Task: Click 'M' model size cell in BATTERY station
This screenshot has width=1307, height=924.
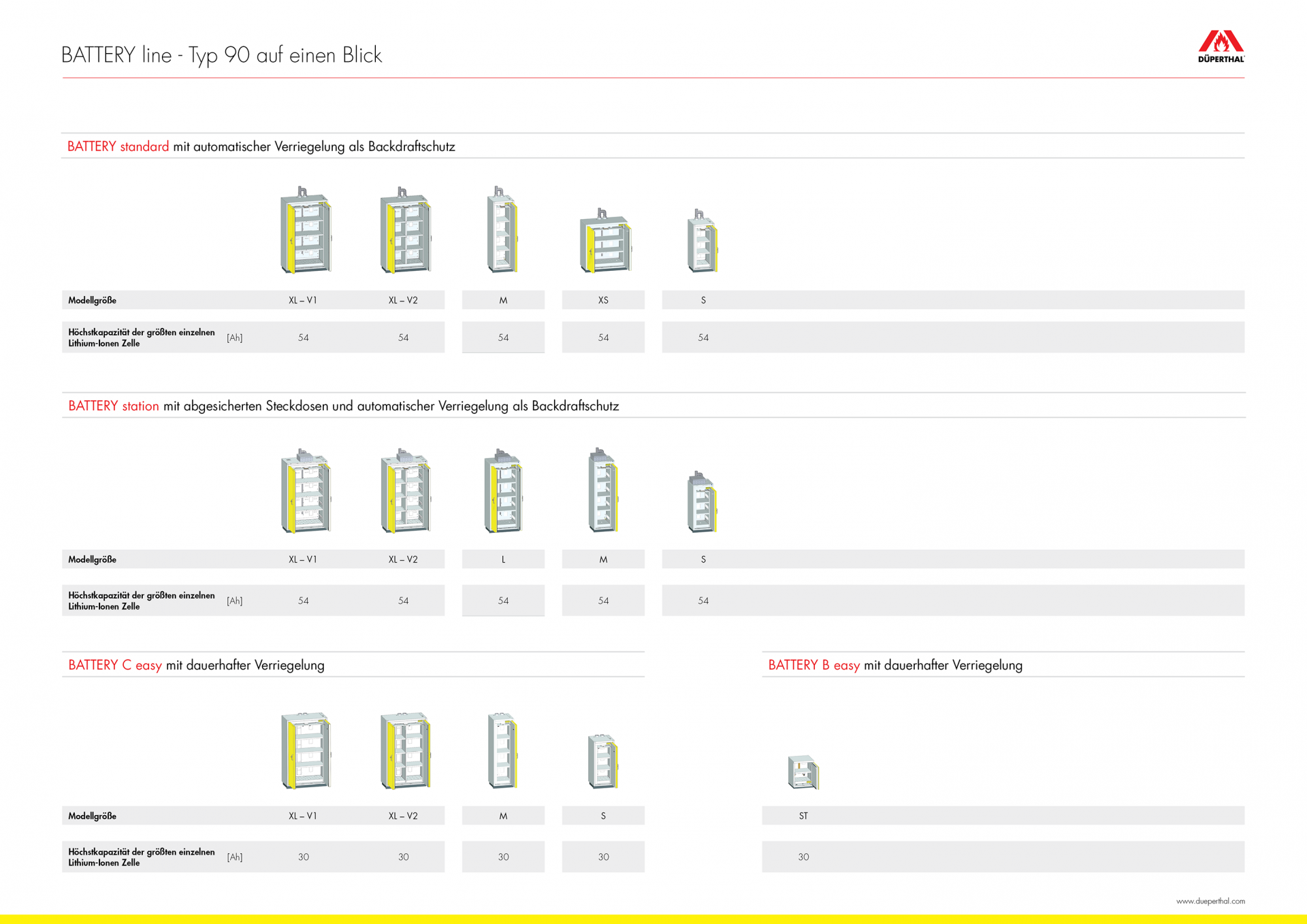Action: tap(603, 559)
